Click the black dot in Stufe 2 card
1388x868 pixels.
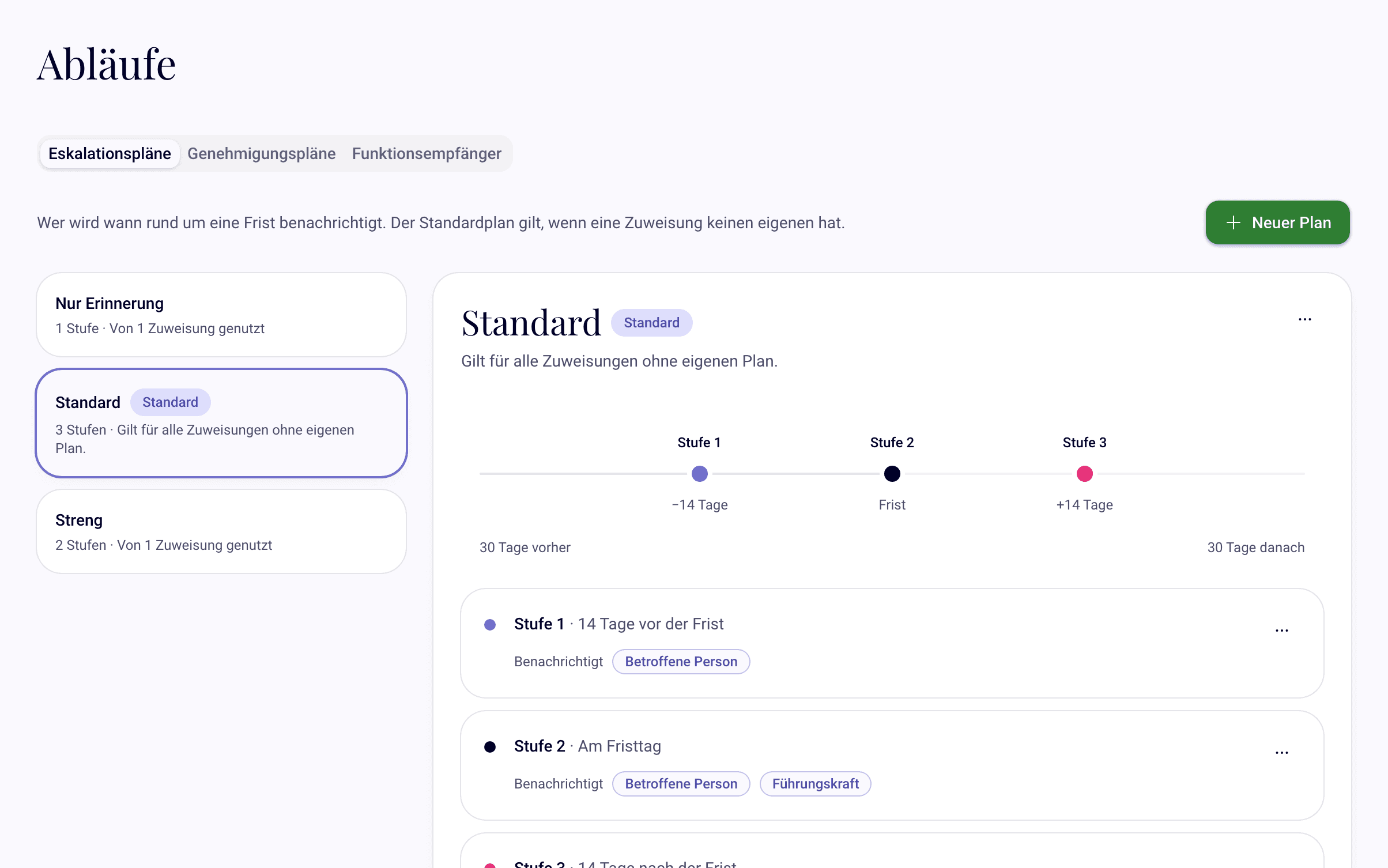pyautogui.click(x=490, y=747)
